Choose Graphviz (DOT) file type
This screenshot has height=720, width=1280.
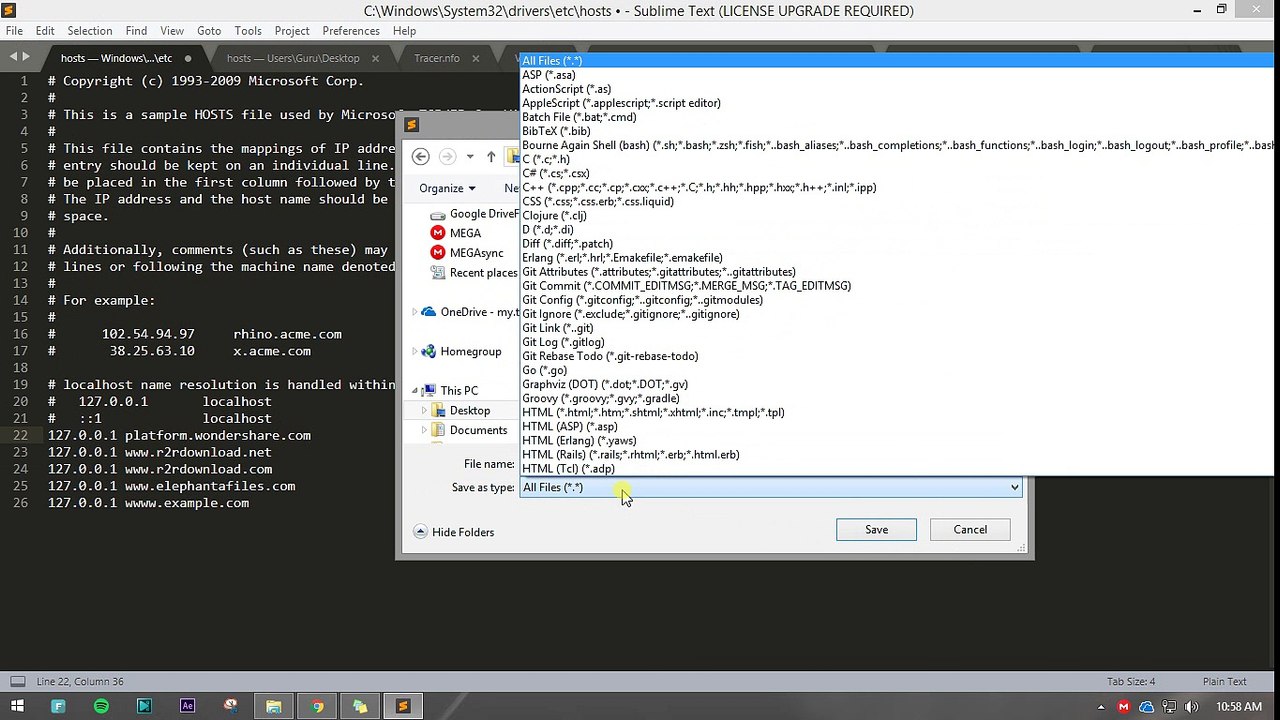tap(896, 384)
